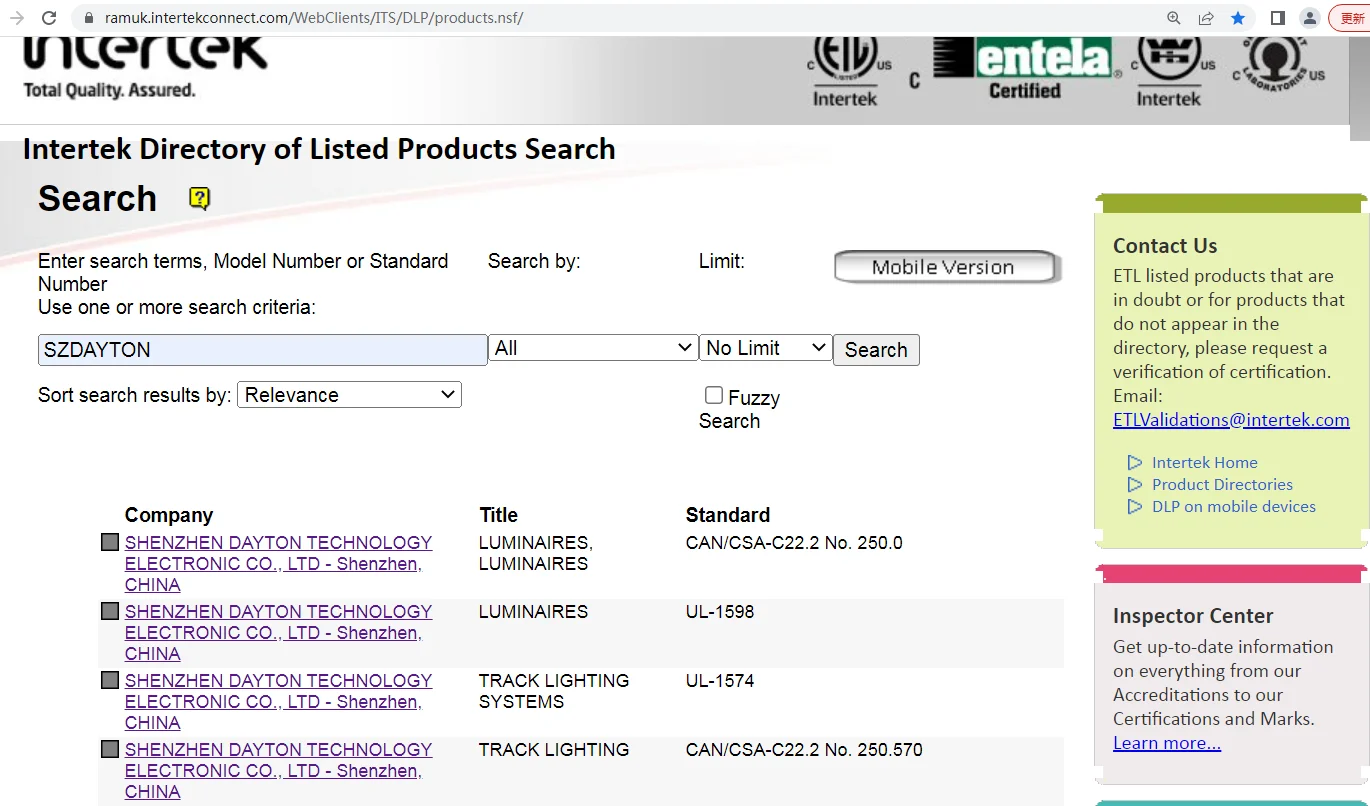1370x806 pixels.
Task: Open the No Limit dropdown
Action: [765, 348]
